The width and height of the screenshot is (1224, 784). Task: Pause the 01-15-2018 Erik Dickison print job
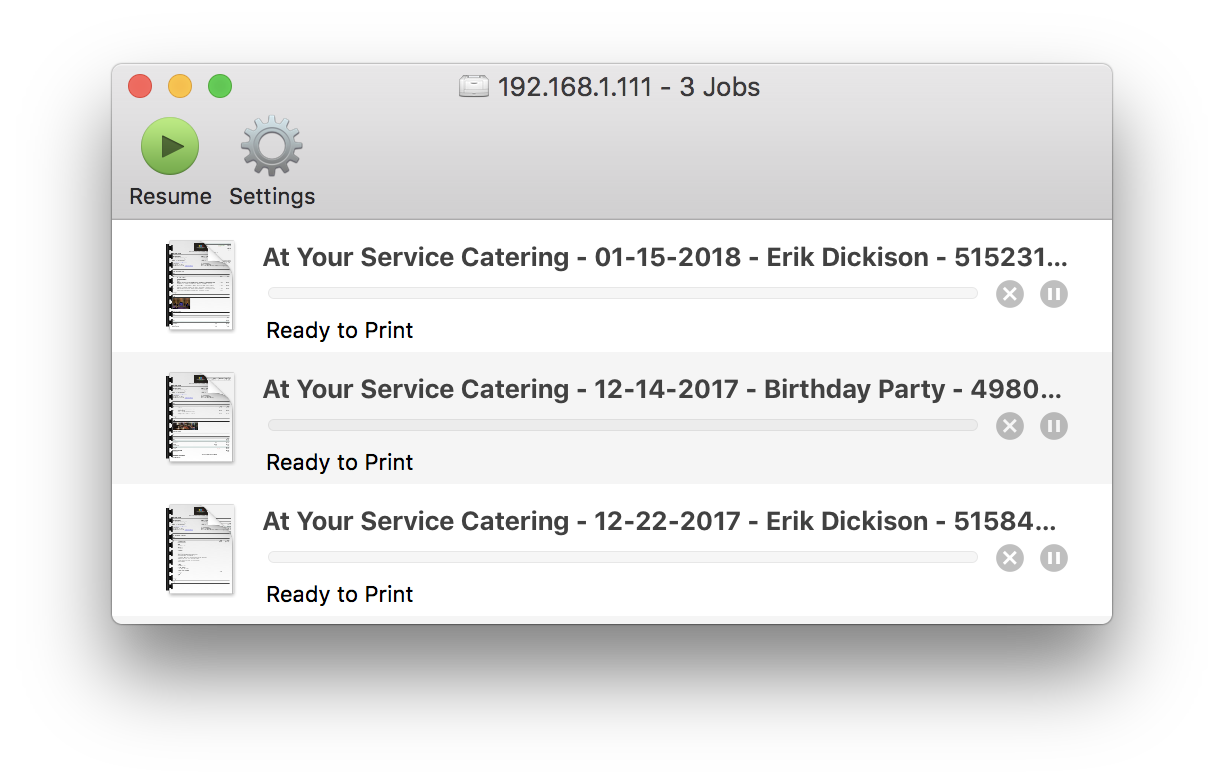(1054, 294)
